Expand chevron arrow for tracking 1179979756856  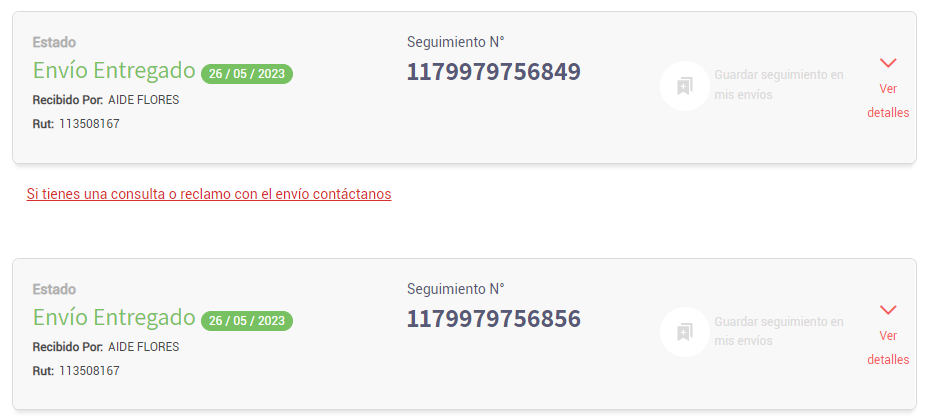(888, 310)
